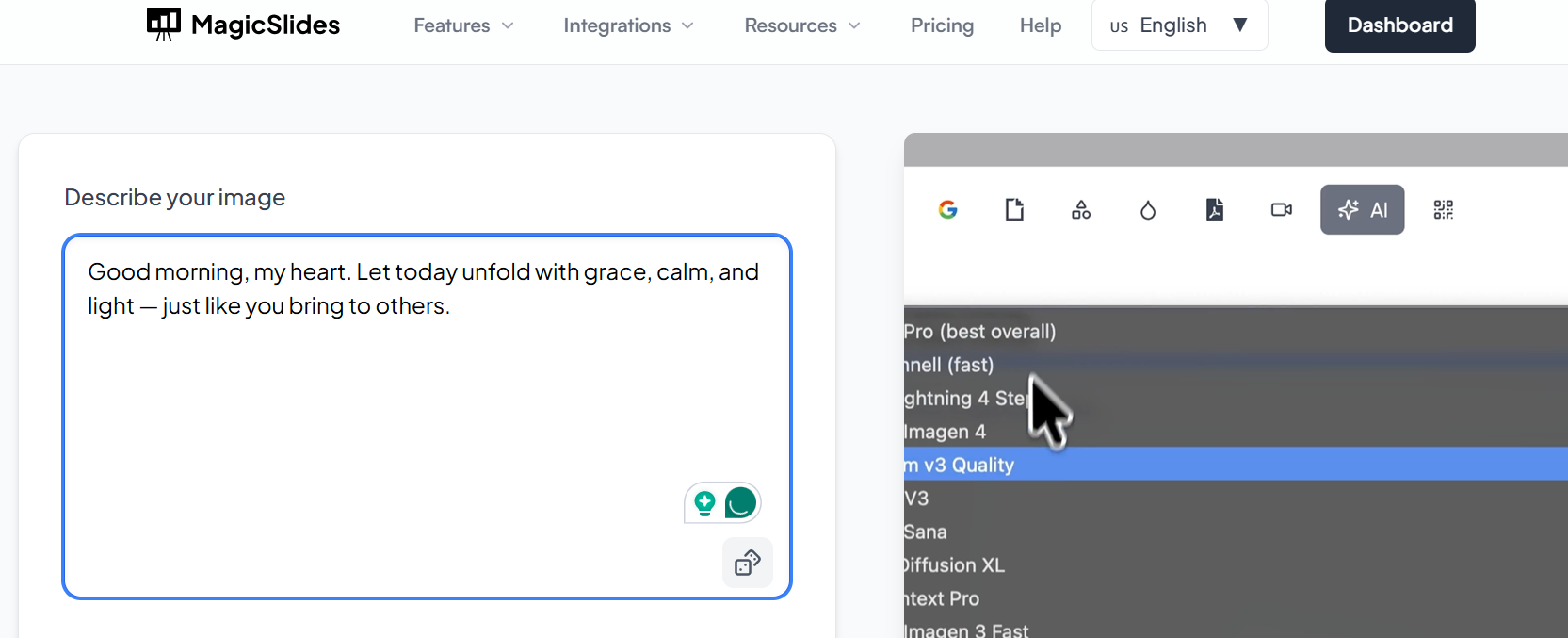This screenshot has width=1568, height=638.
Task: Open the English language selector
Action: point(1179,25)
